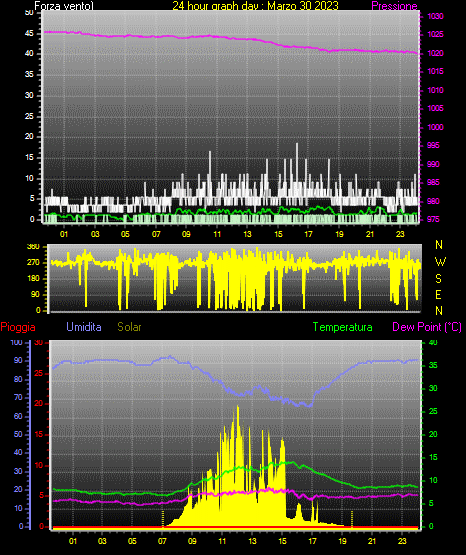Click hour 09 on bottom chart axis
Screen dimensions: 466x555
192,541
